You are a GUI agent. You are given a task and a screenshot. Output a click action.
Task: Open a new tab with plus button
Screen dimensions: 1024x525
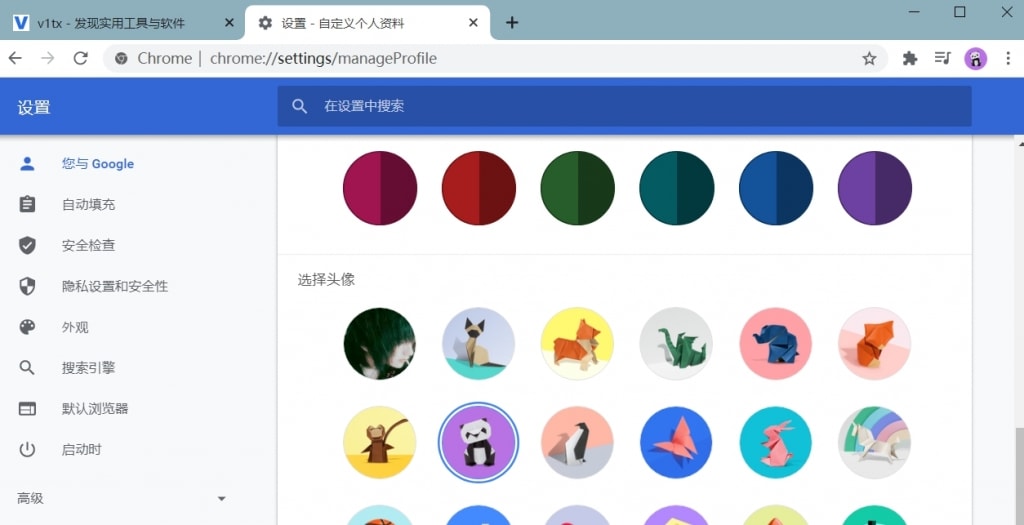[512, 23]
